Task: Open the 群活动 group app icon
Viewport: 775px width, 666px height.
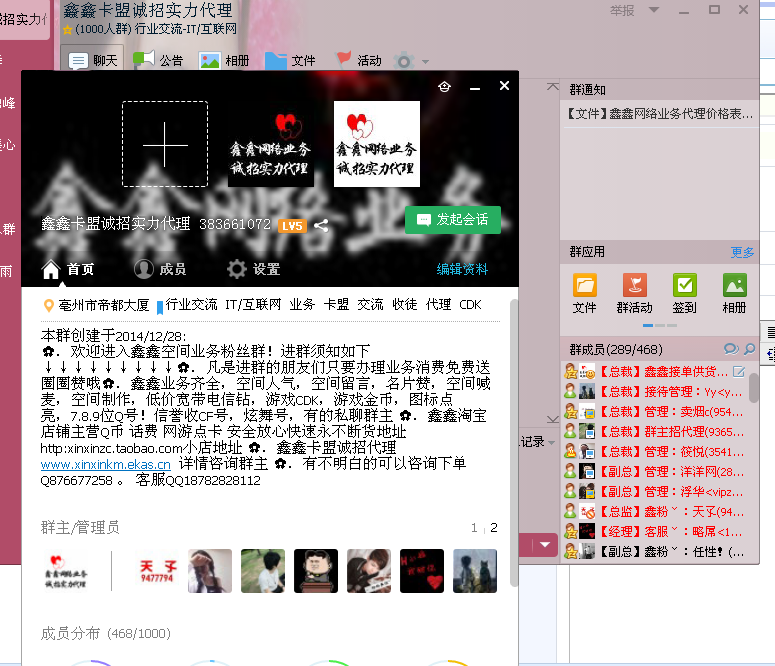Action: coord(635,294)
